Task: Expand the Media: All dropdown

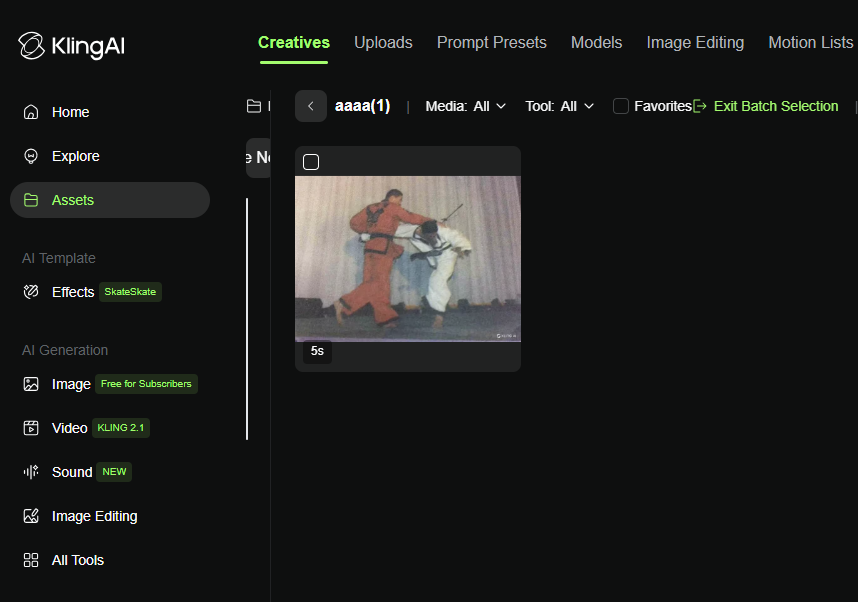Action: 465,106
